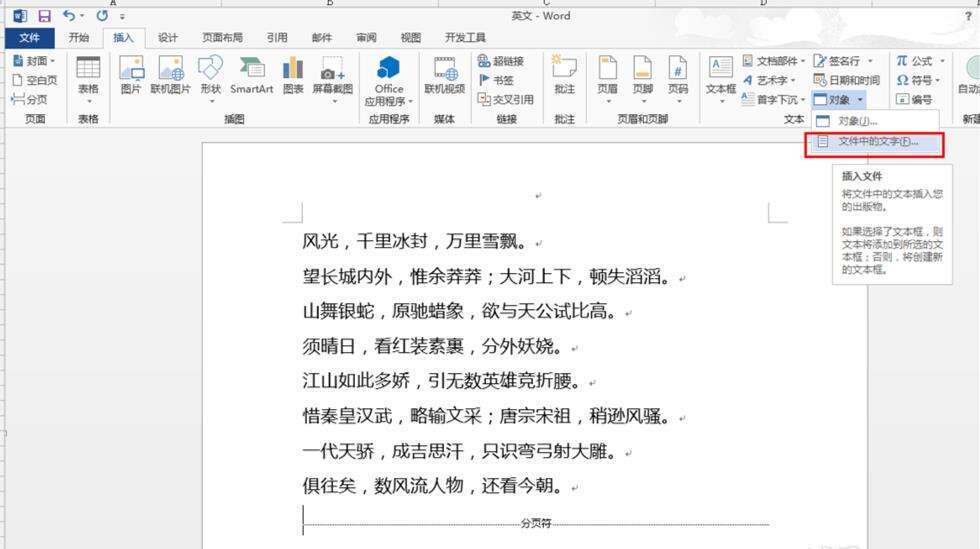Screen dimensions: 980x549
Task: Click the Redo icon in title bar
Action: (102, 16)
